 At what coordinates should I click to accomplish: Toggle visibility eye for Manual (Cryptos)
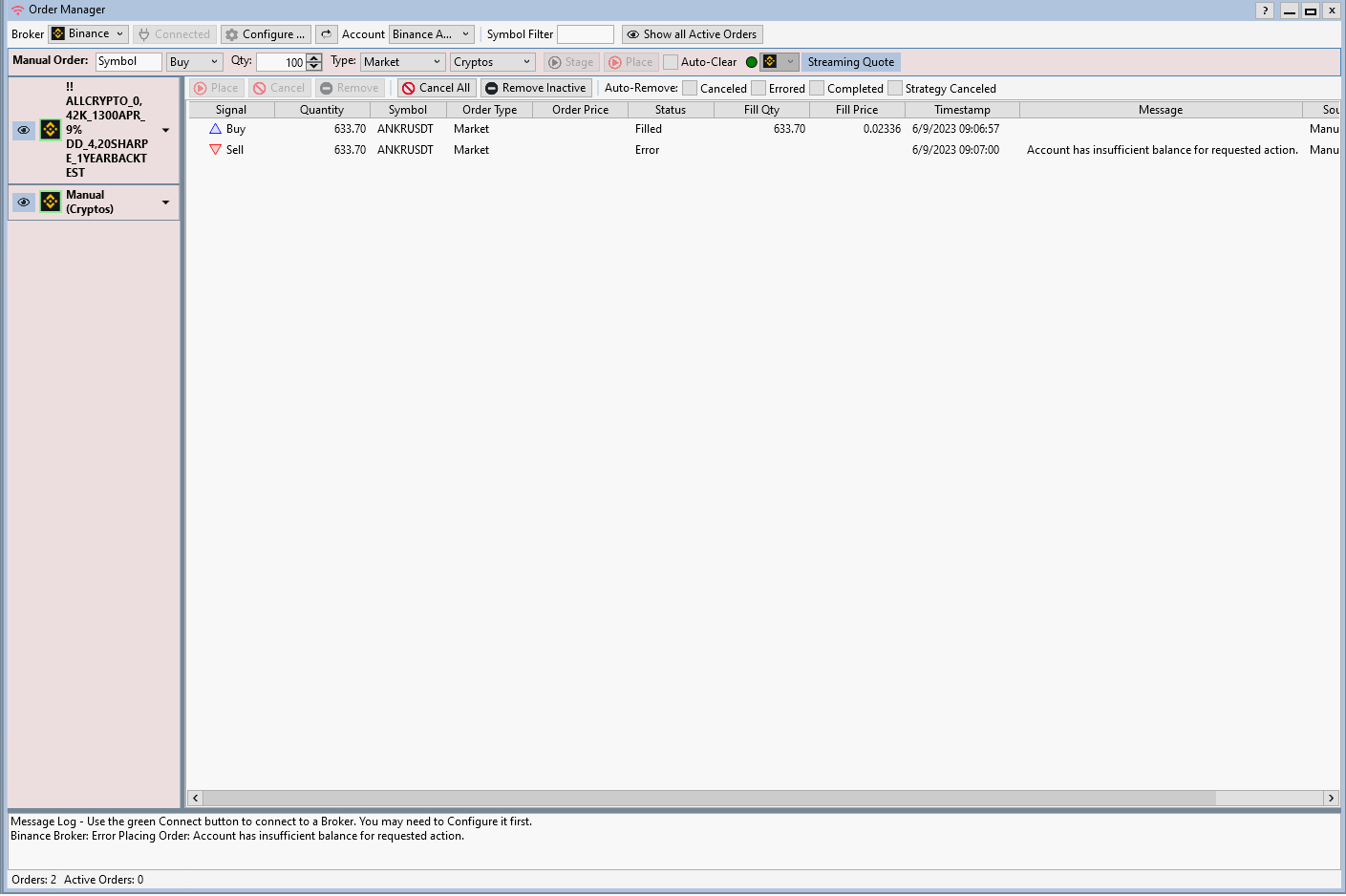point(24,203)
